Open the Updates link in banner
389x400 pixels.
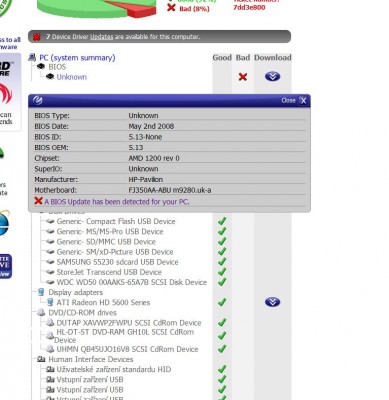click(101, 37)
